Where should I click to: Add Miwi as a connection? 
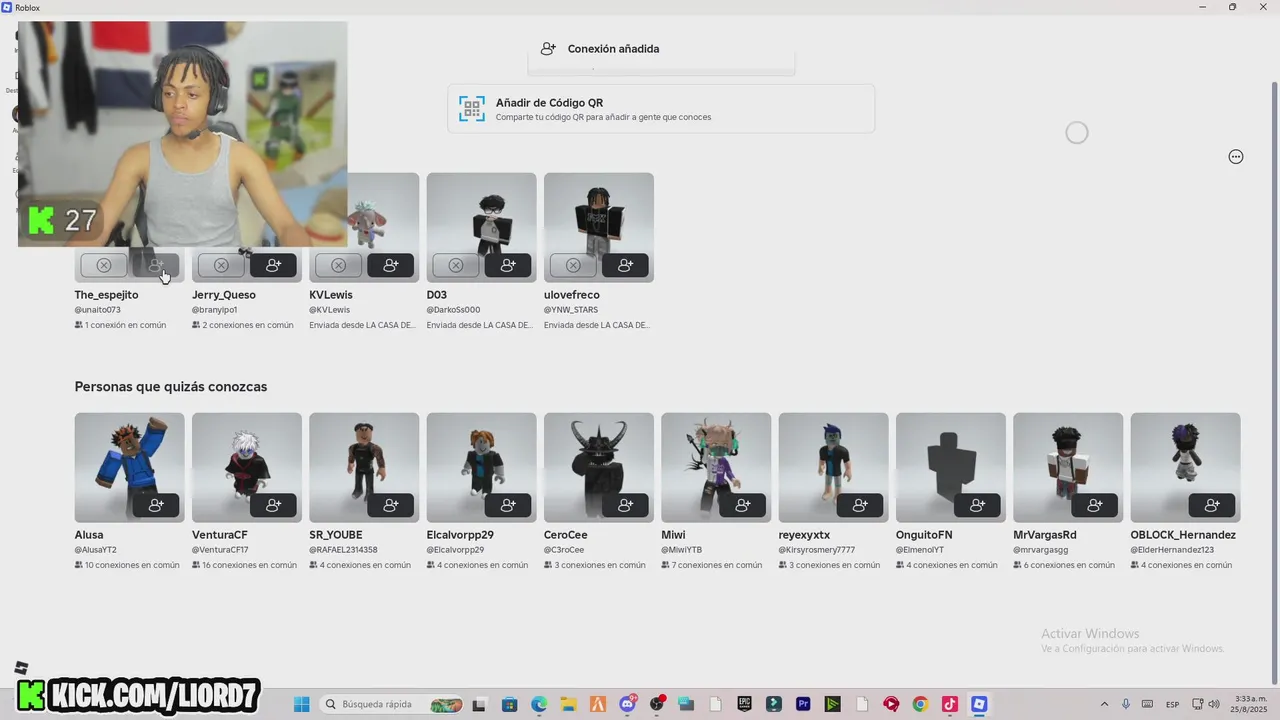coord(743,505)
